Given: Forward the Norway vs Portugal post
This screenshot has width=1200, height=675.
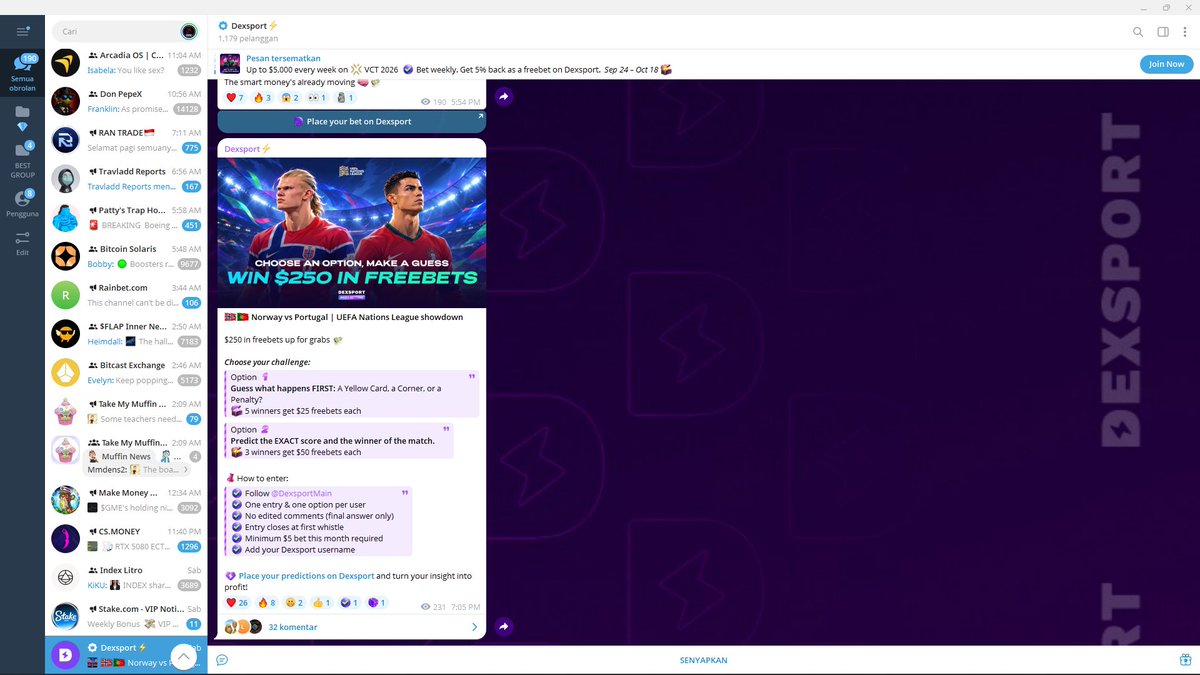Looking at the screenshot, I should click(x=504, y=627).
